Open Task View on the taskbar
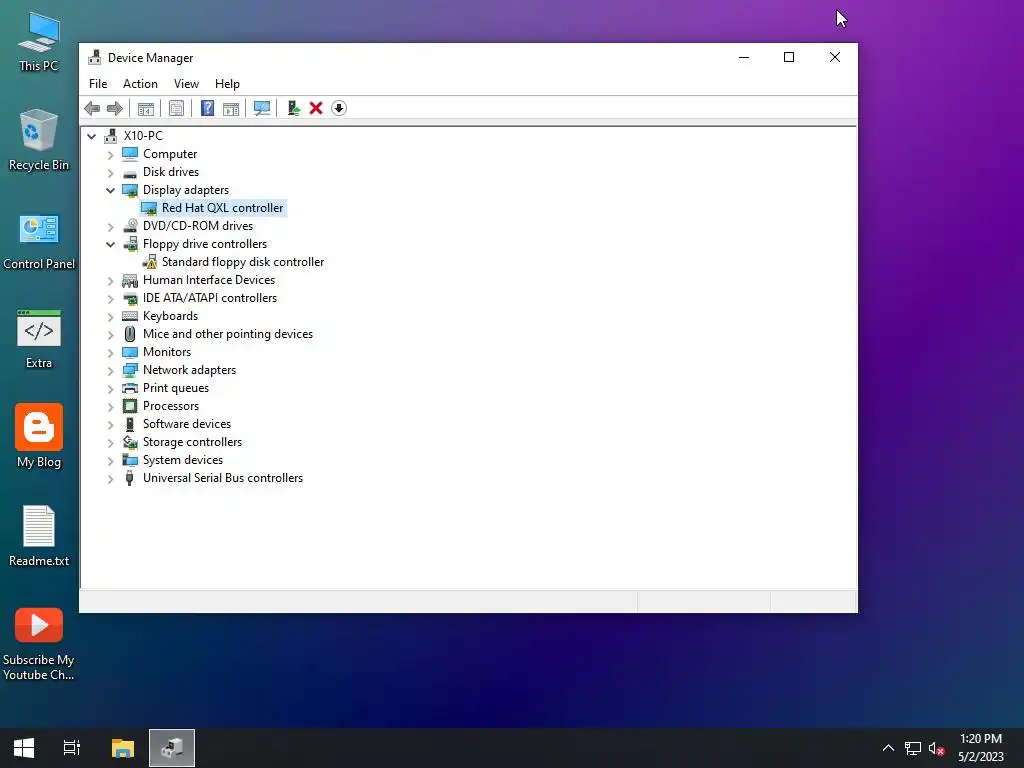The image size is (1024, 768). click(72, 748)
